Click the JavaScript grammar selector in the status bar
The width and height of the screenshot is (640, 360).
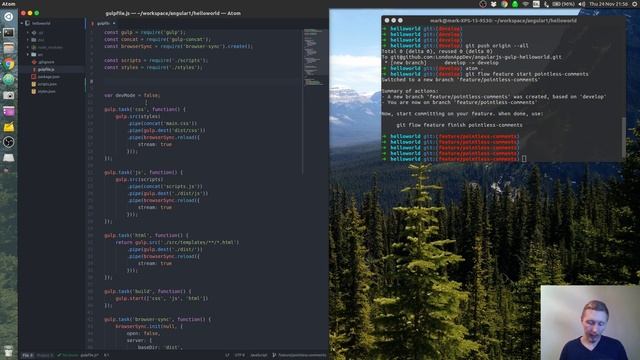pyautogui.click(x=258, y=355)
